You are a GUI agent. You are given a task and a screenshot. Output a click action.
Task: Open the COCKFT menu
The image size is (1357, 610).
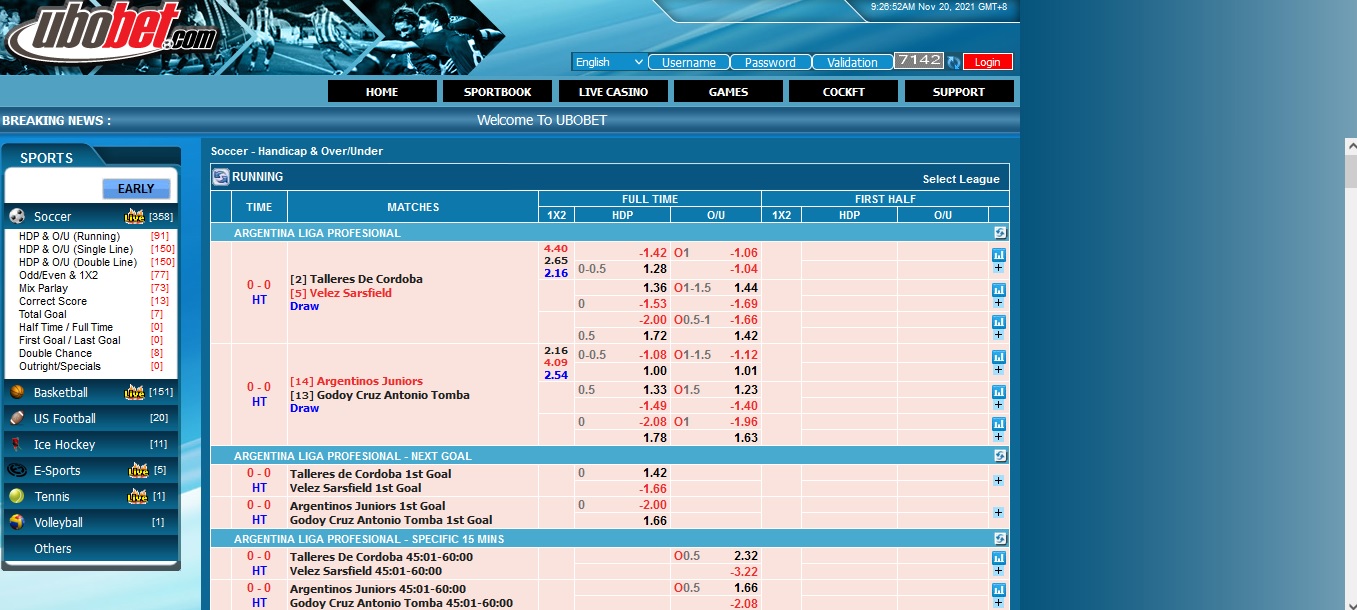[x=844, y=91]
